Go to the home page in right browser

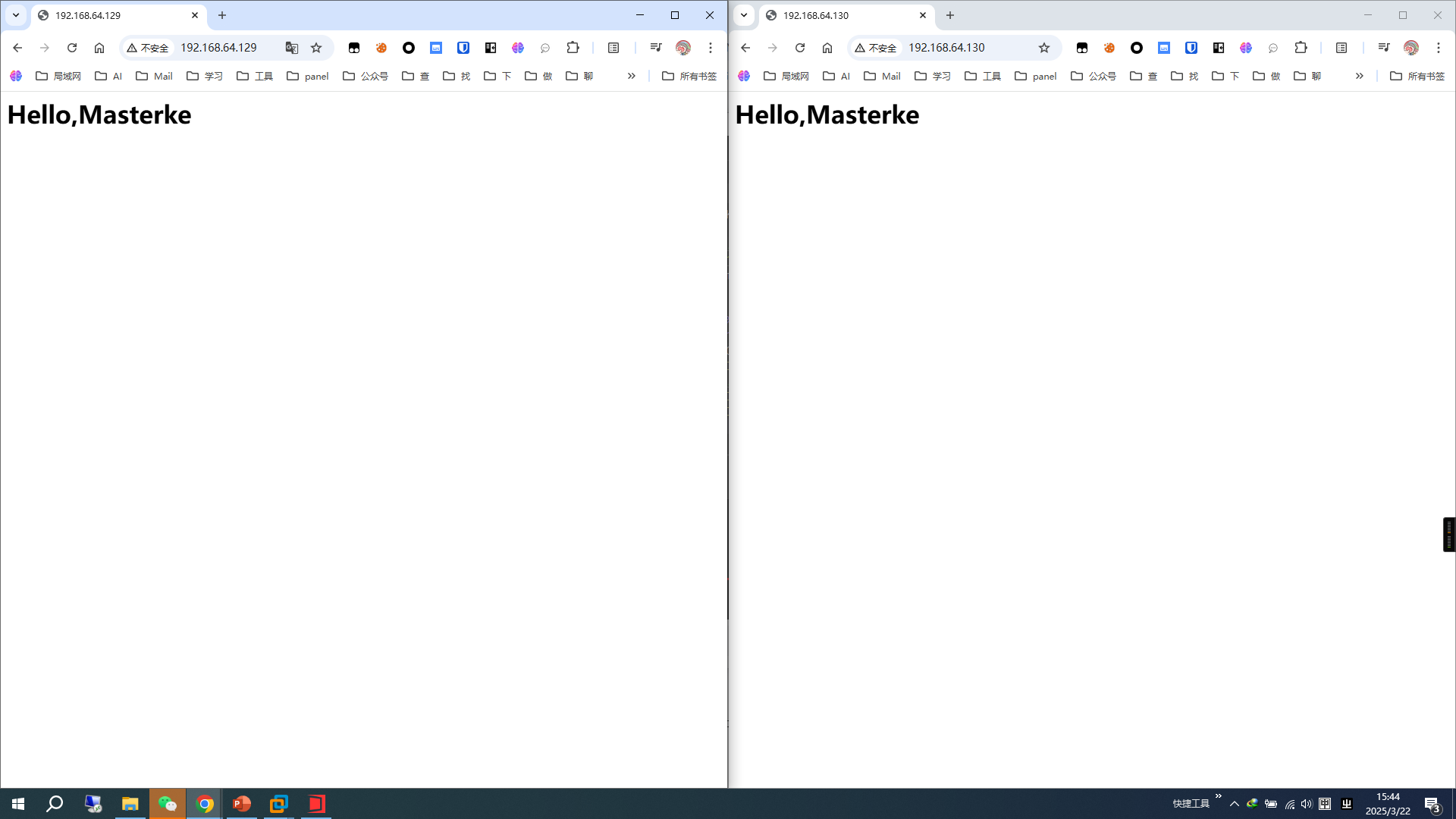coord(827,48)
